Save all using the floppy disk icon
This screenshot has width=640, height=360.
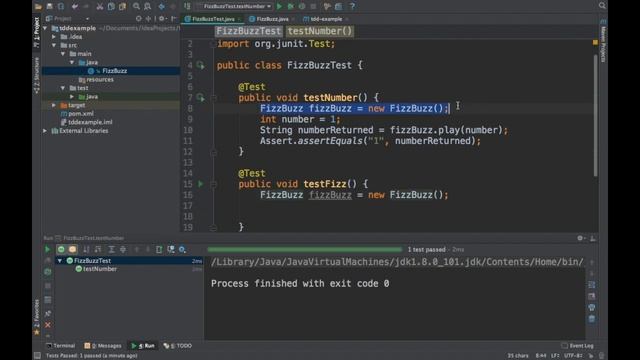click(49, 6)
